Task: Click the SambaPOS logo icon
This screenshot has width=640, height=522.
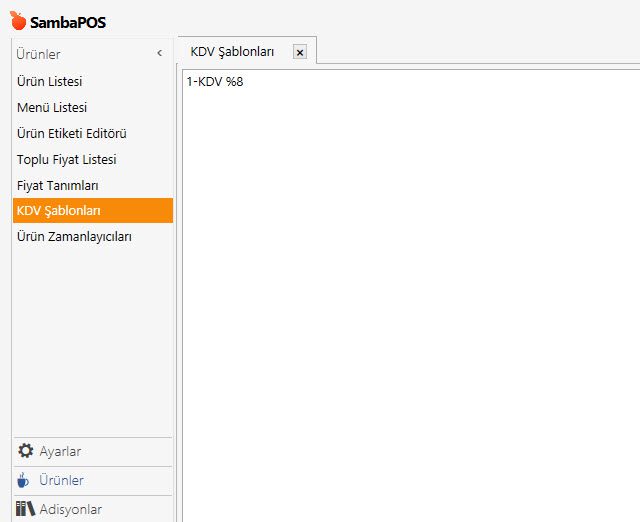Action: pos(18,20)
